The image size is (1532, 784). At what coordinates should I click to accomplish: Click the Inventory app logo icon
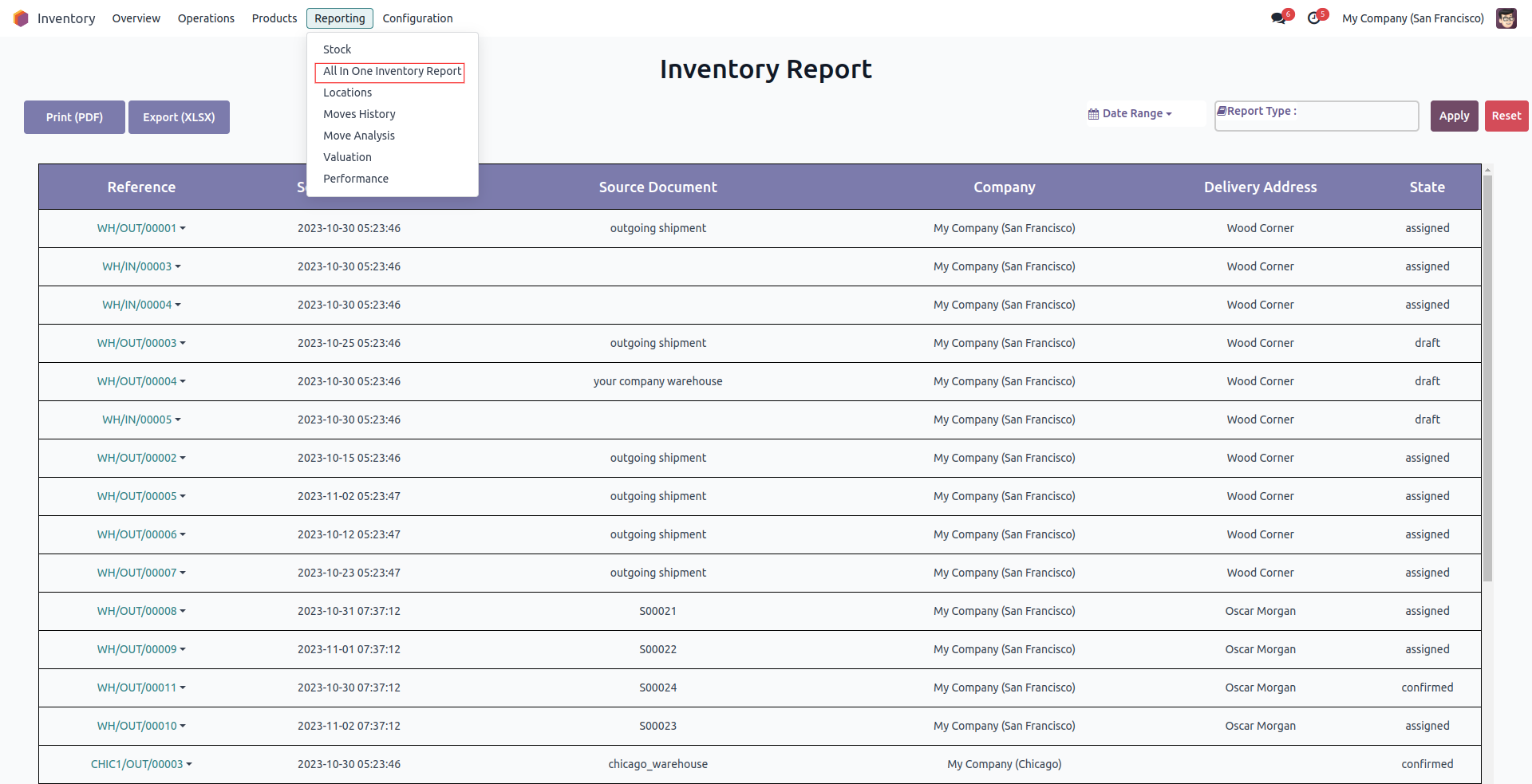21,18
